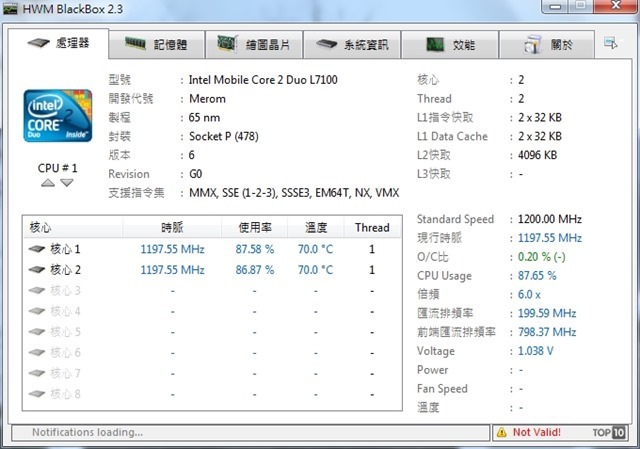Viewport: 640px width, 449px height.
Task: Select the 系統資訊 tab
Action: click(352, 44)
